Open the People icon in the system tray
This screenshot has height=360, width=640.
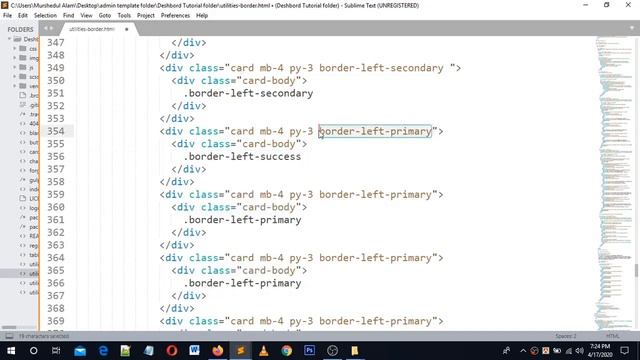click(507, 351)
